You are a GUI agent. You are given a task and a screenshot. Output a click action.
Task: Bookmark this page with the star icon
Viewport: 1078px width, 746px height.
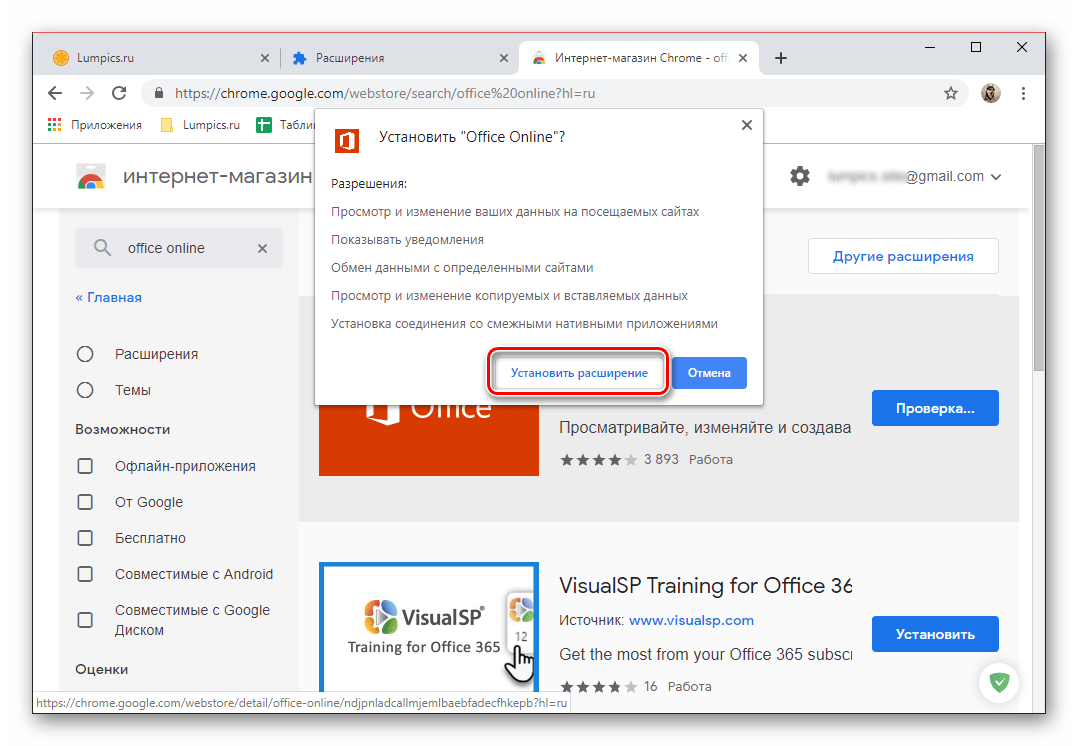[950, 93]
